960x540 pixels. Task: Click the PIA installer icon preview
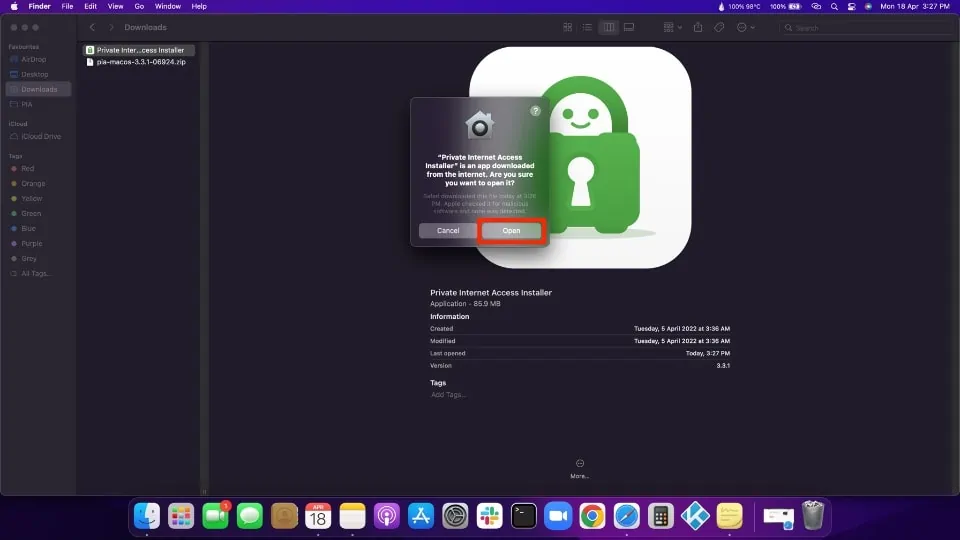pyautogui.click(x=580, y=158)
